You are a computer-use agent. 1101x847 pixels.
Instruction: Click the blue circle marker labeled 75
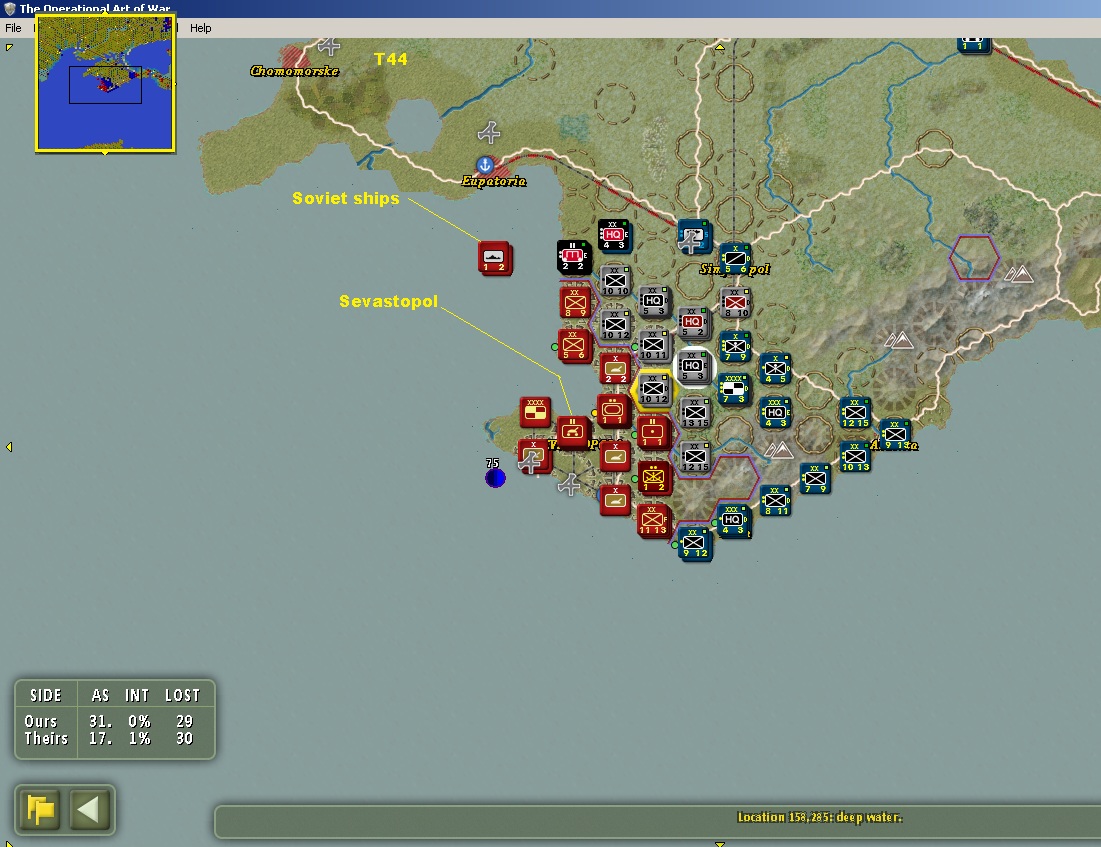(495, 478)
